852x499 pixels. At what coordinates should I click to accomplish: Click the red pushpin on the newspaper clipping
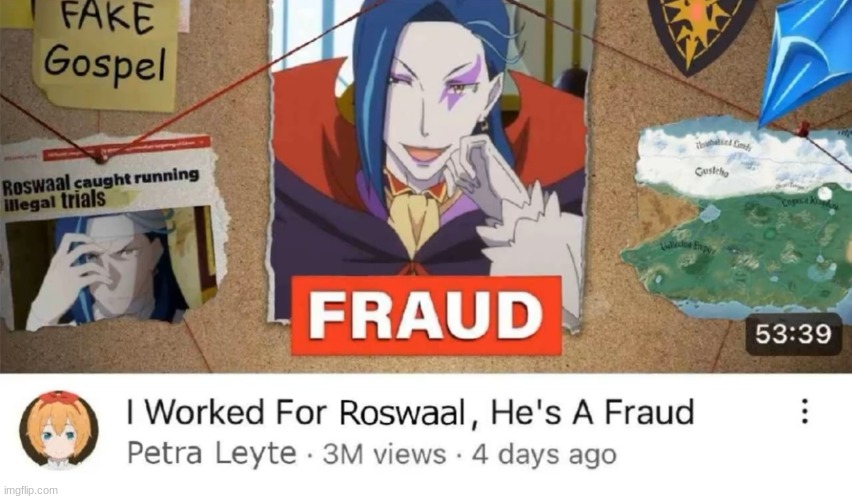[99, 158]
